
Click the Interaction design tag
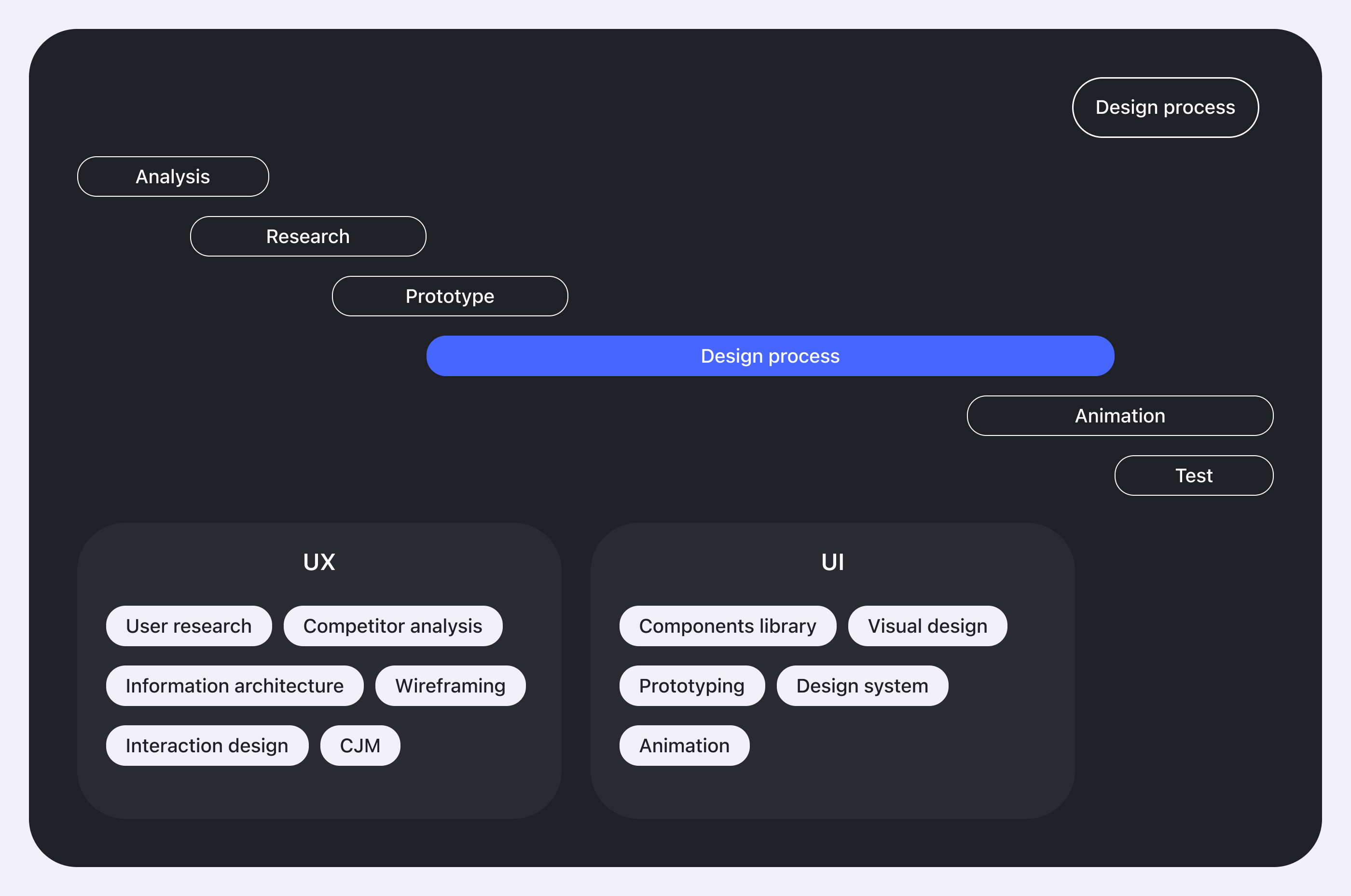coord(207,746)
